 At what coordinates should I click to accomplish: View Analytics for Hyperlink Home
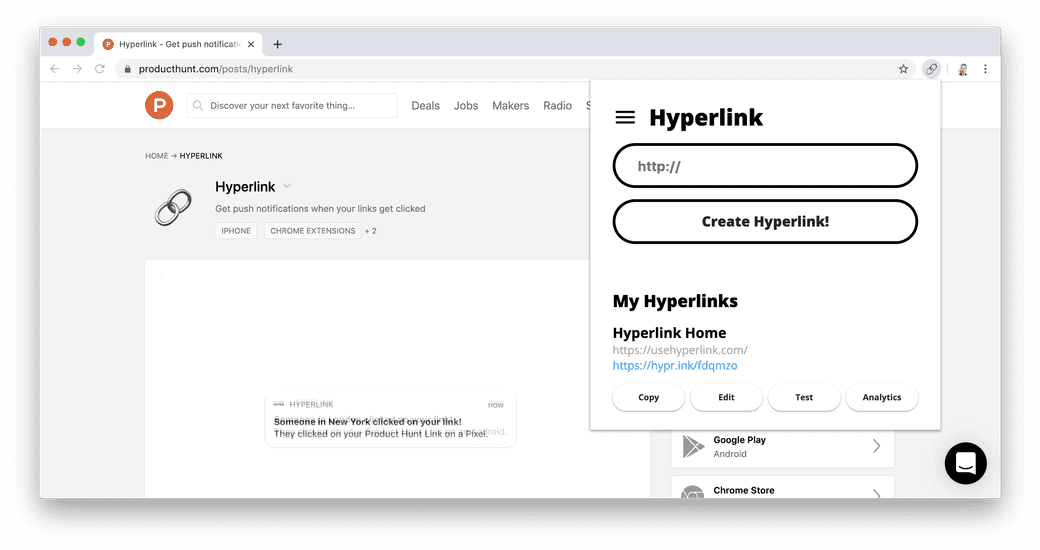(881, 397)
